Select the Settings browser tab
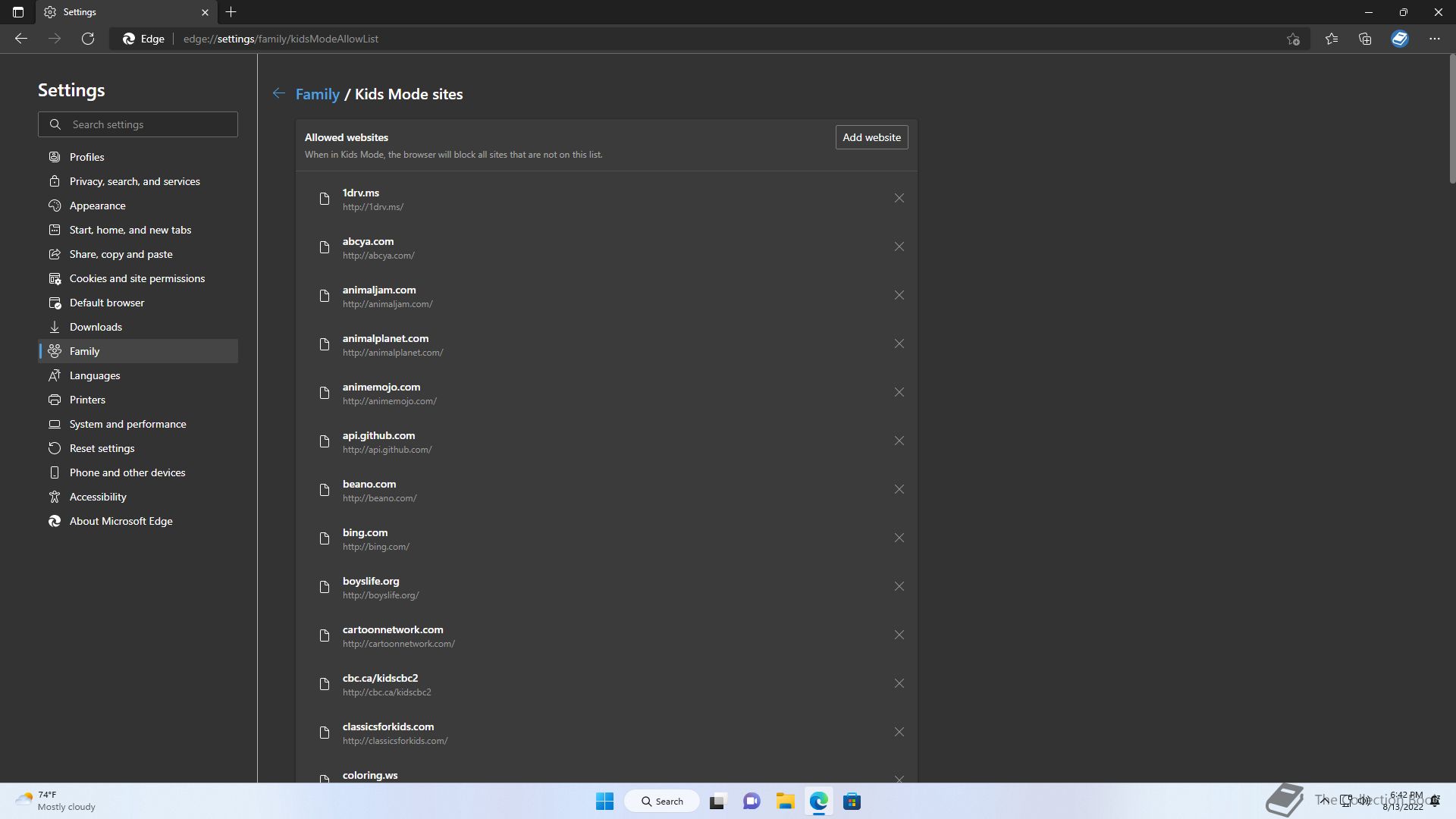The height and width of the screenshot is (819, 1456). pyautogui.click(x=125, y=12)
